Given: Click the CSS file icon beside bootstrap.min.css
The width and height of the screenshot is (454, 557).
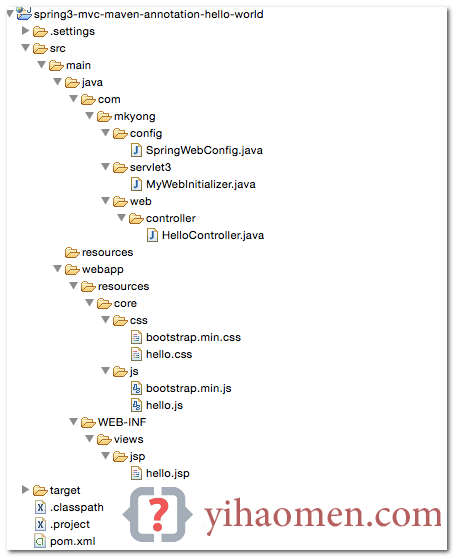Looking at the screenshot, I should pyautogui.click(x=136, y=337).
